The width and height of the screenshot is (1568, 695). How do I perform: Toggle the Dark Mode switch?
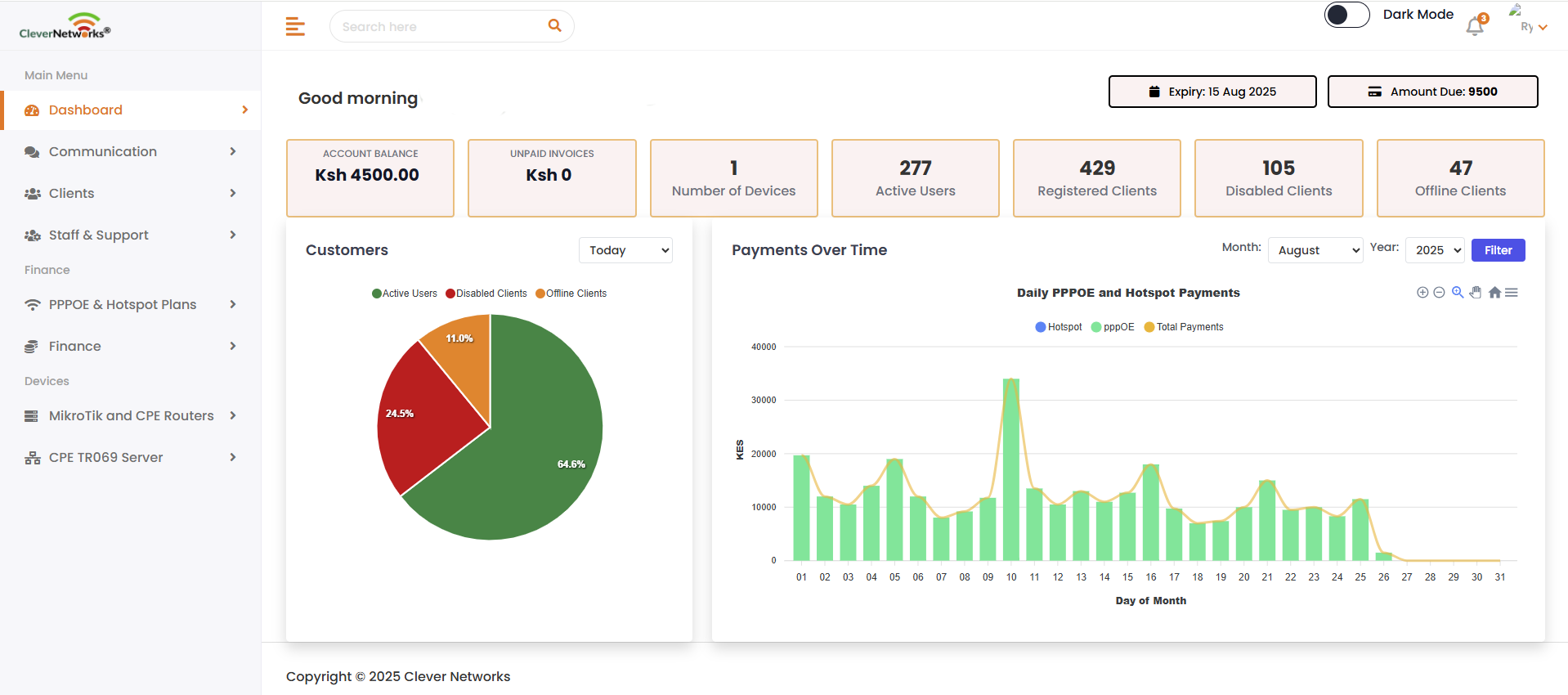pyautogui.click(x=1346, y=15)
